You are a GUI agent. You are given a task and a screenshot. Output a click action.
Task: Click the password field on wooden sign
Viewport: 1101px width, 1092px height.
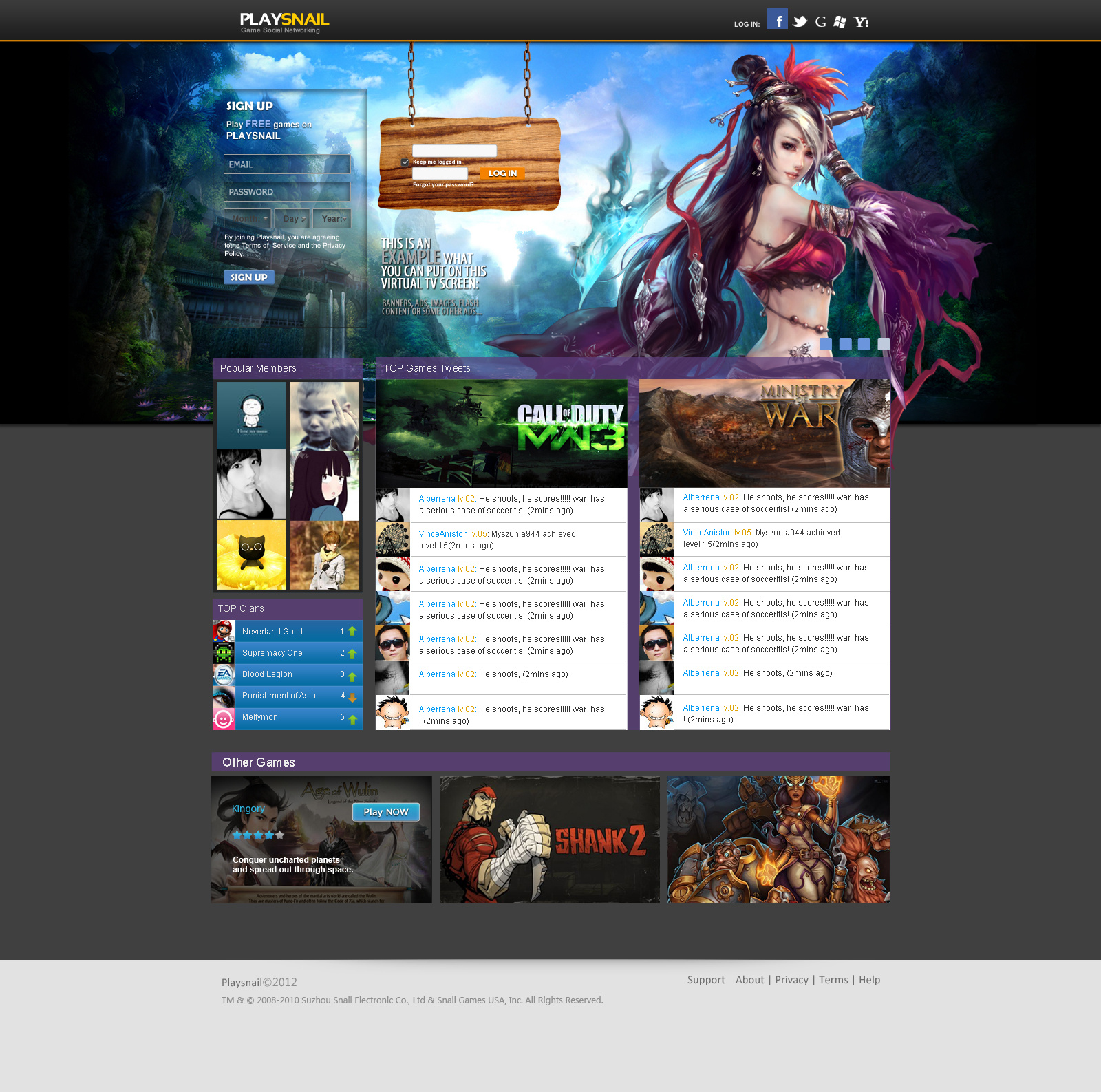point(440,173)
